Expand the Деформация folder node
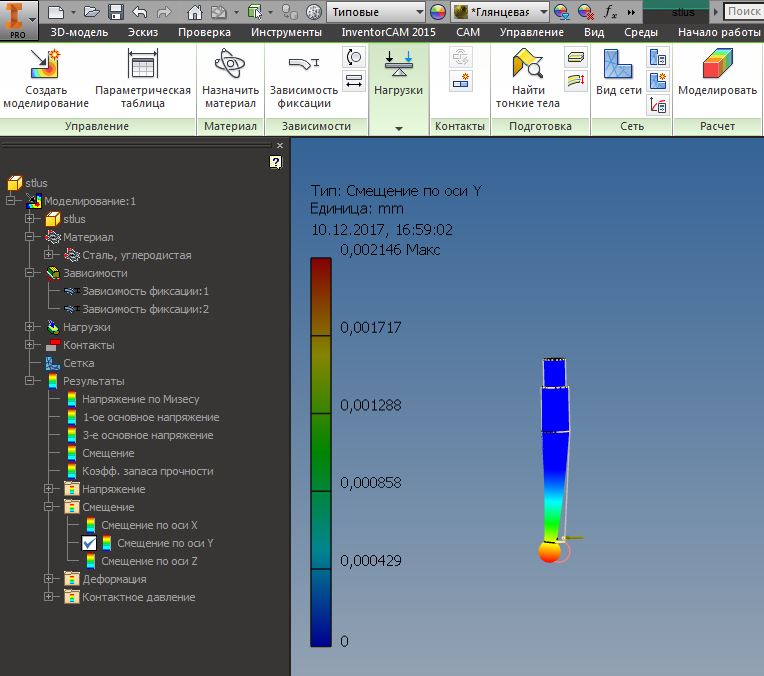Screen dimensions: 764x676 click(x=48, y=579)
